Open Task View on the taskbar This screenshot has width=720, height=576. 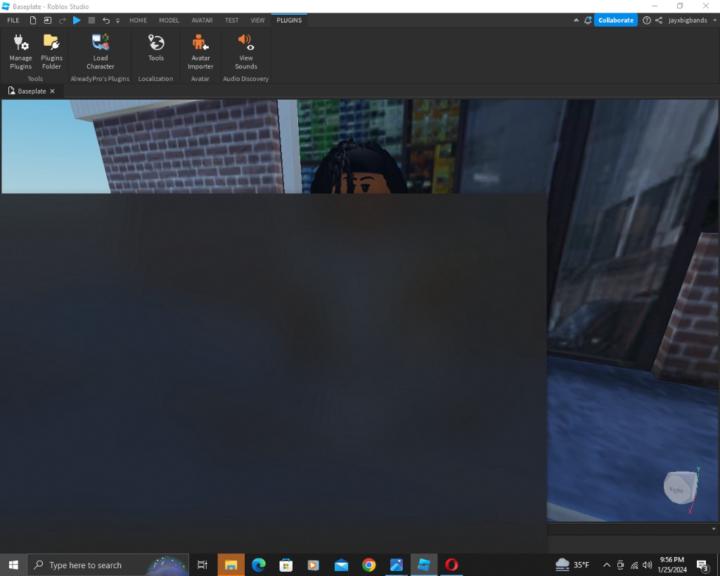(202, 565)
